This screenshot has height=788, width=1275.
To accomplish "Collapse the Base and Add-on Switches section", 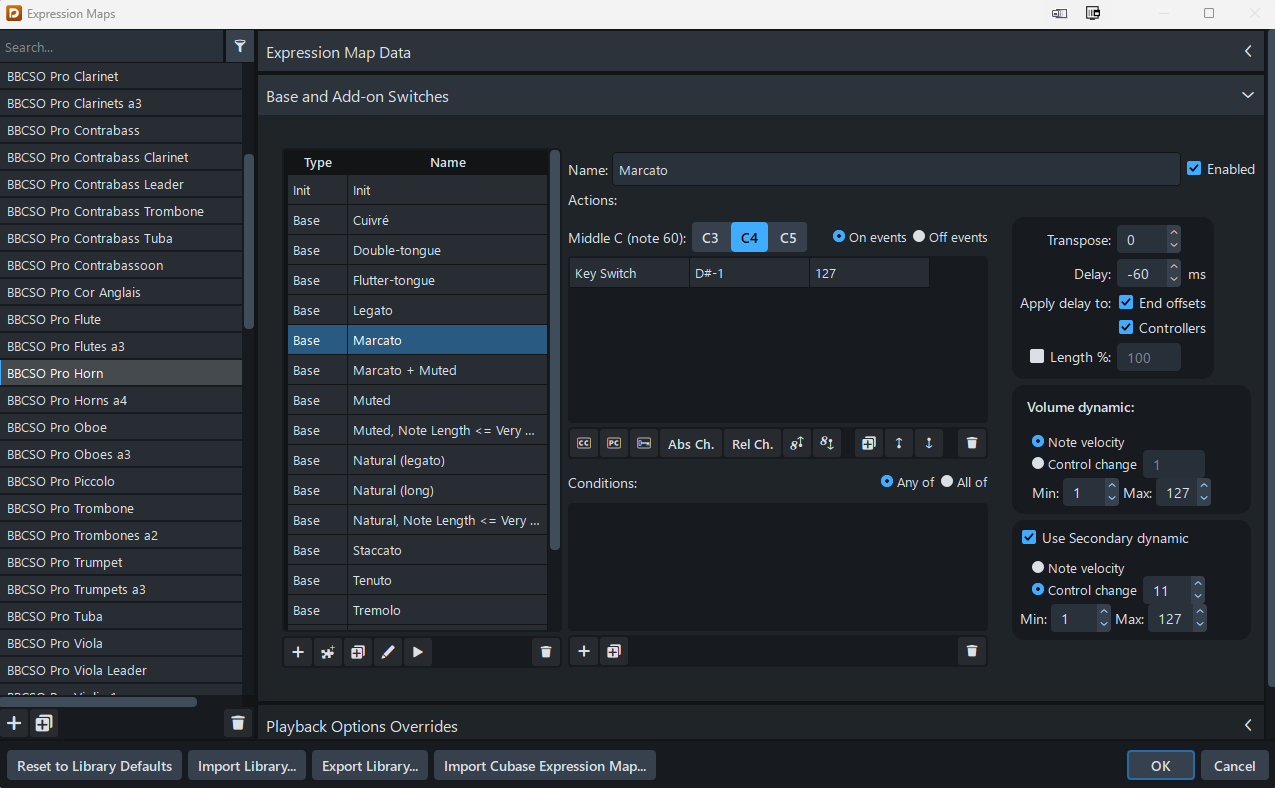I will click(x=1247, y=96).
